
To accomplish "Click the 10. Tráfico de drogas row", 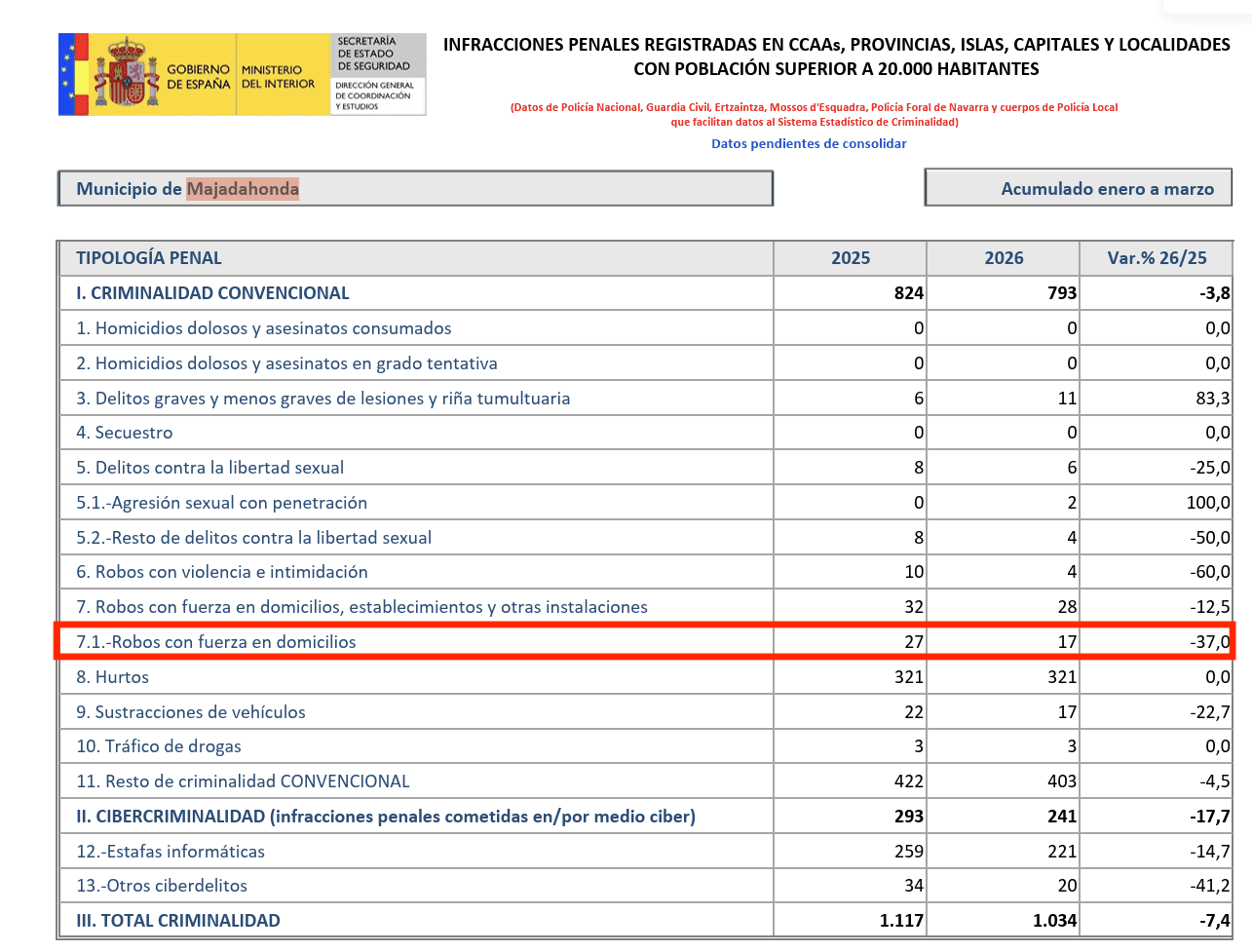I will tap(645, 746).
